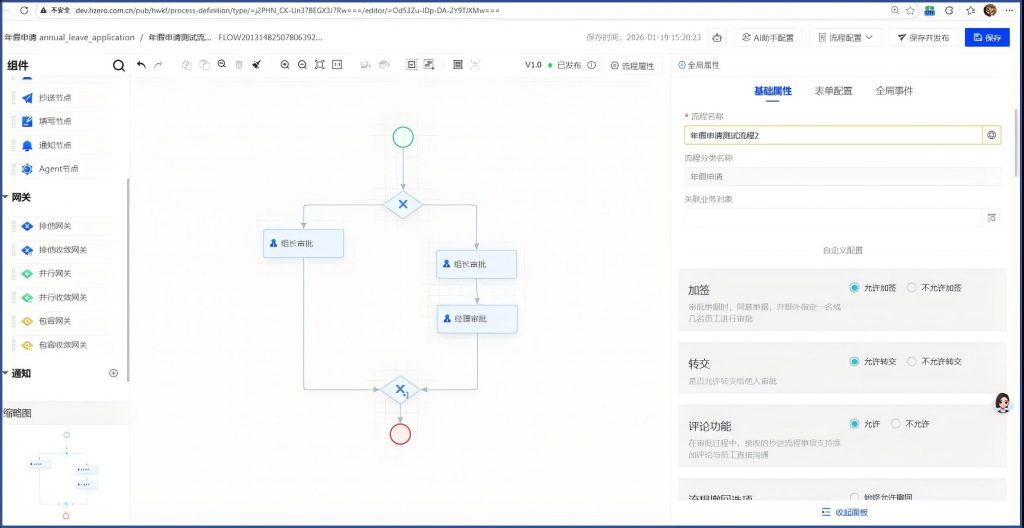Click the robot assistant icon by the save time
The image size is (1024, 528).
click(717, 38)
